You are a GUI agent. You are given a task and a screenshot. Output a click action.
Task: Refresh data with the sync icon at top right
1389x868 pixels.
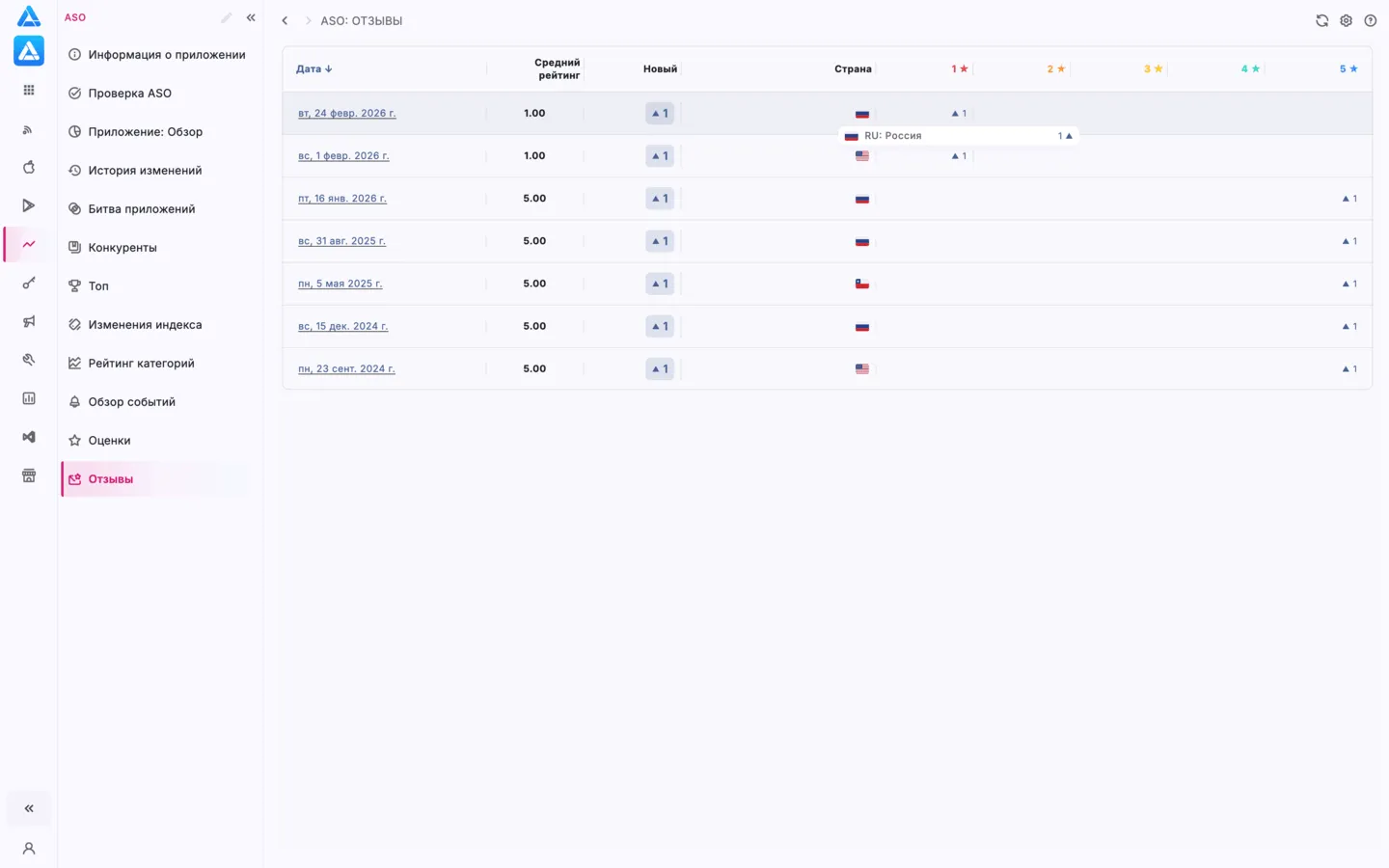(x=1322, y=20)
